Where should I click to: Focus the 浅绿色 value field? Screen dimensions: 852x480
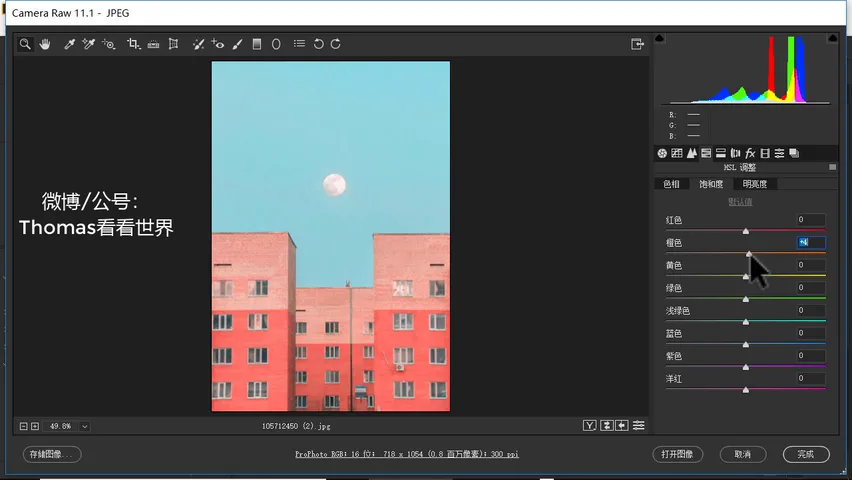[x=811, y=310]
